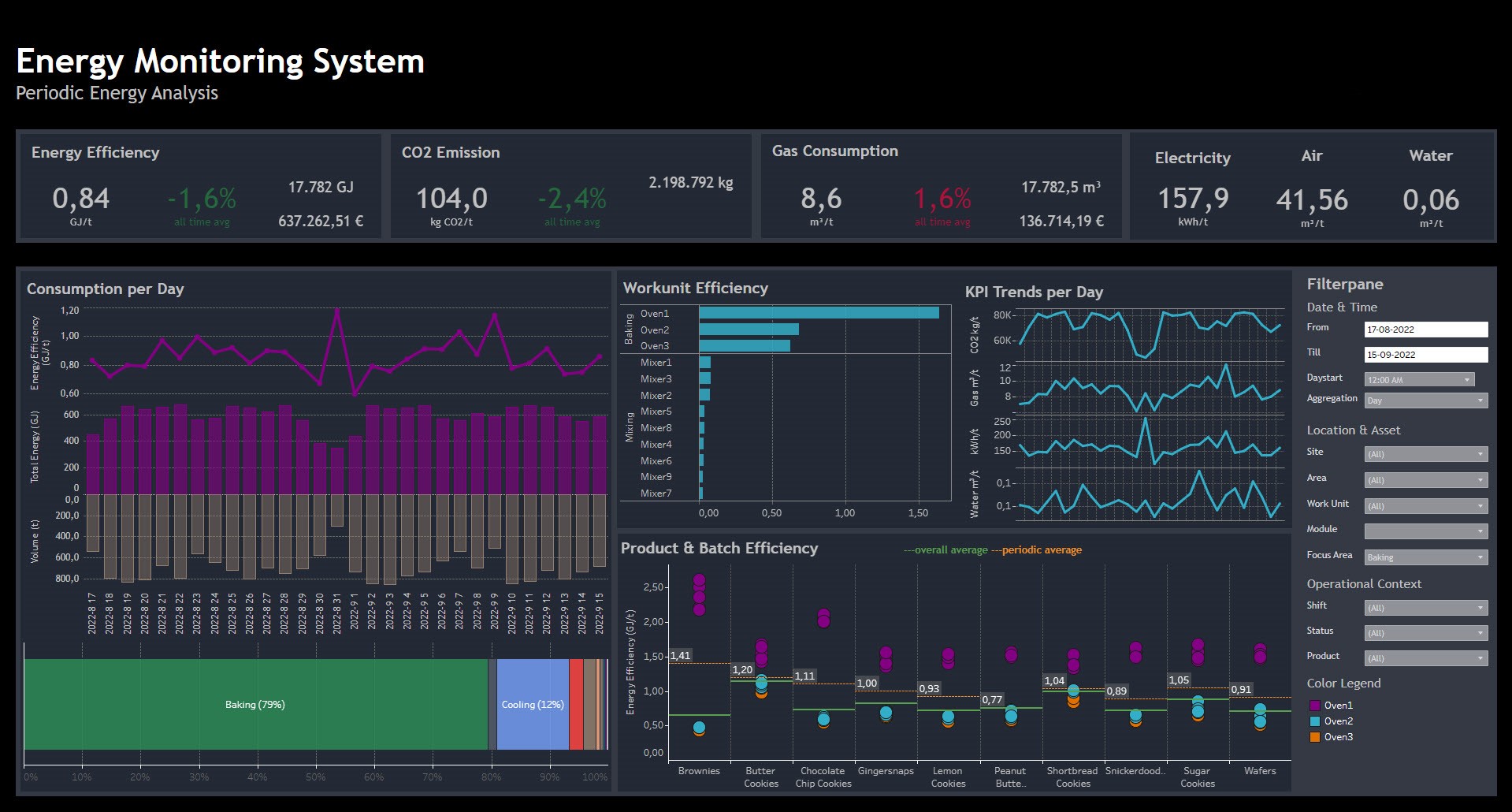
Task: Open the Product filter dropdown
Action: [x=1425, y=658]
